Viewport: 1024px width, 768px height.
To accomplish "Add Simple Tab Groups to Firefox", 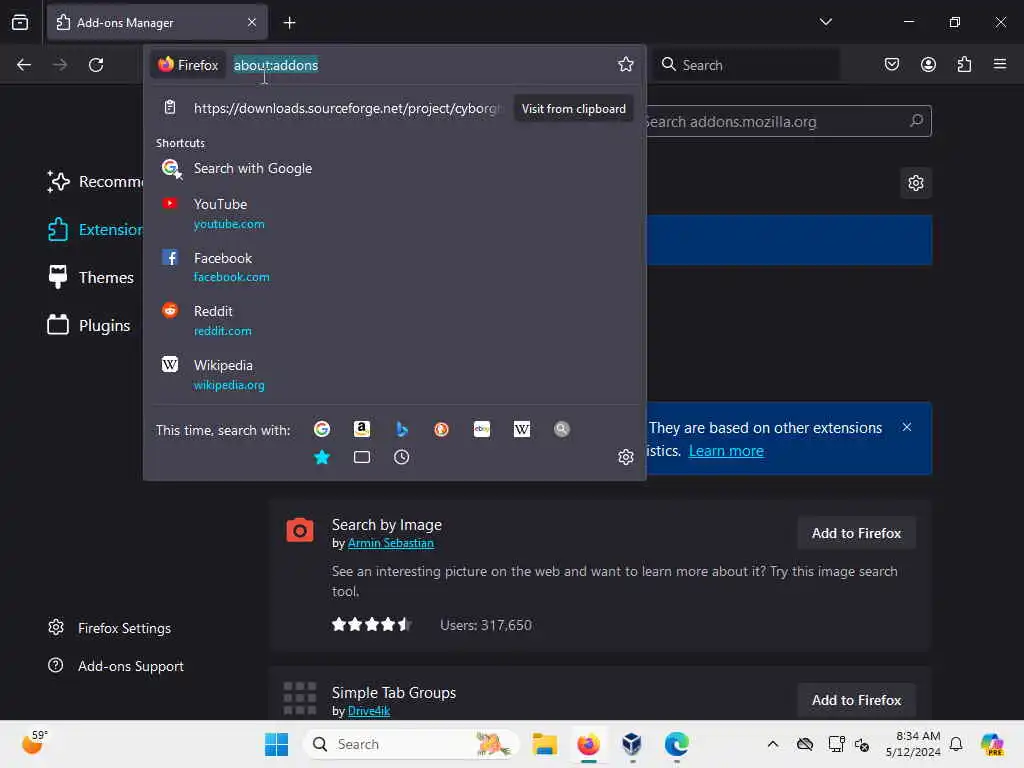I will click(x=856, y=700).
